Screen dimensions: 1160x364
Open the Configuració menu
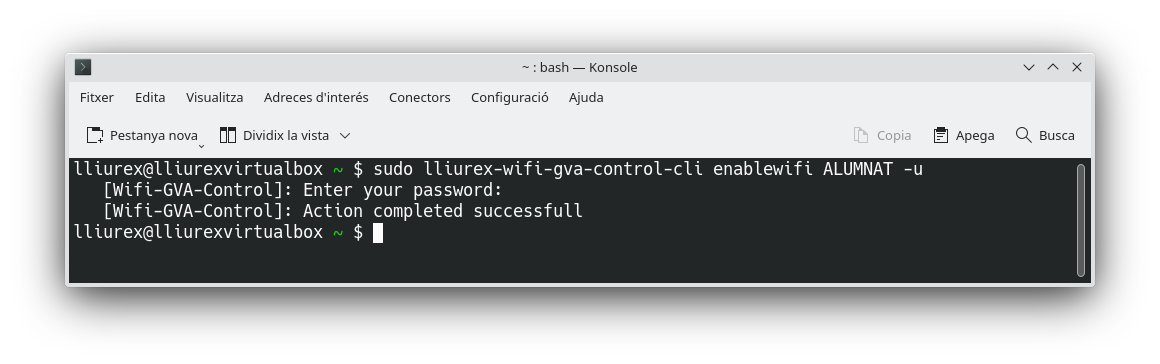pyautogui.click(x=510, y=98)
